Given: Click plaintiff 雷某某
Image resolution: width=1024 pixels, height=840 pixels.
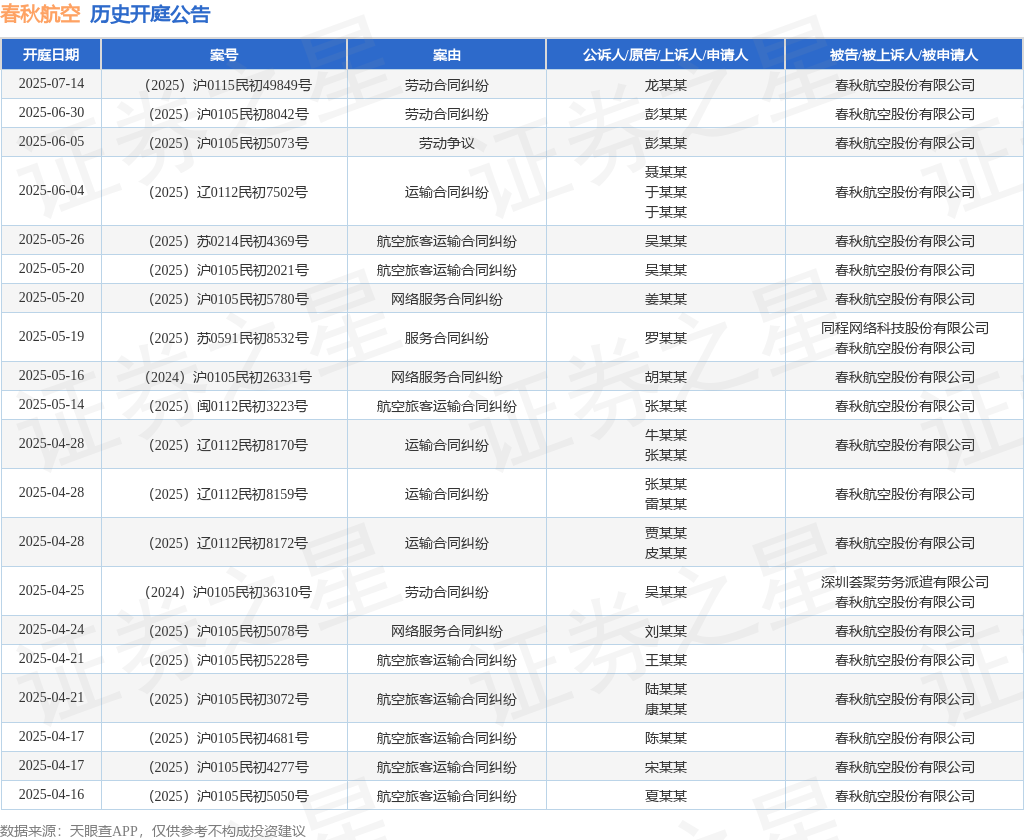Looking at the screenshot, I should 665,504.
